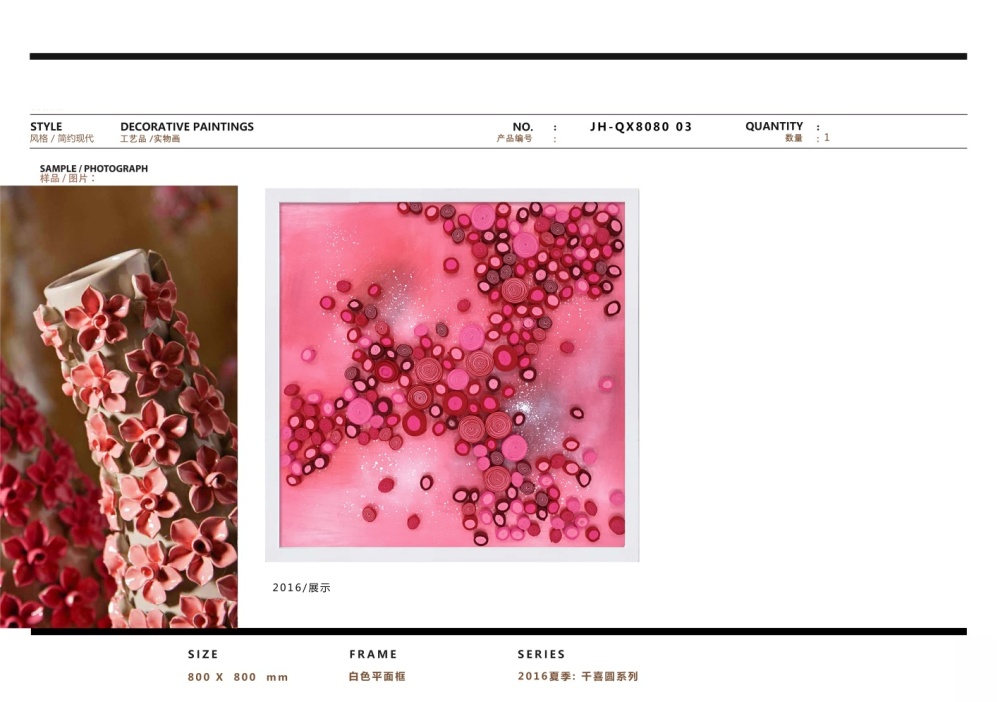Select the ceramic flower vase photograph
Viewport: 1000px width, 702px height.
point(119,407)
